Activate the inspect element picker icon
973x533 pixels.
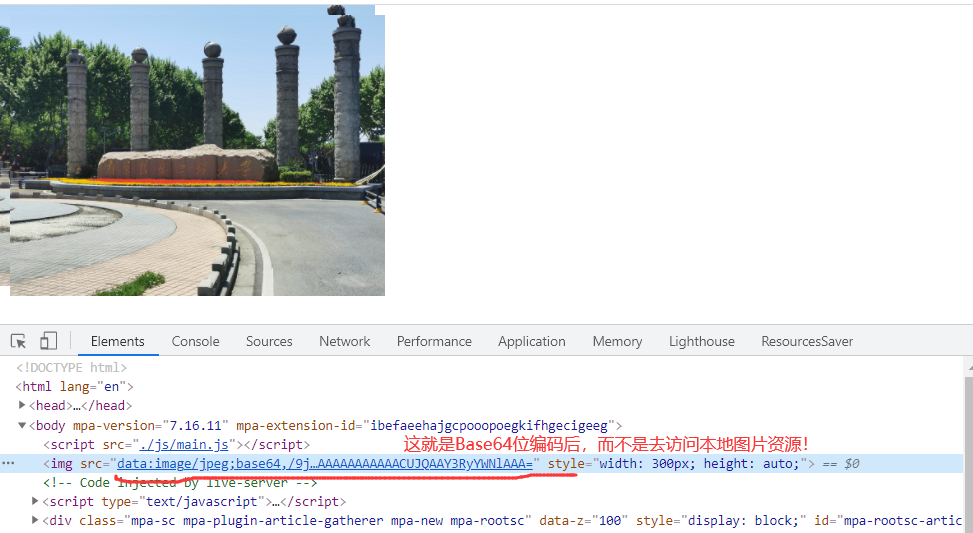tap(18, 341)
